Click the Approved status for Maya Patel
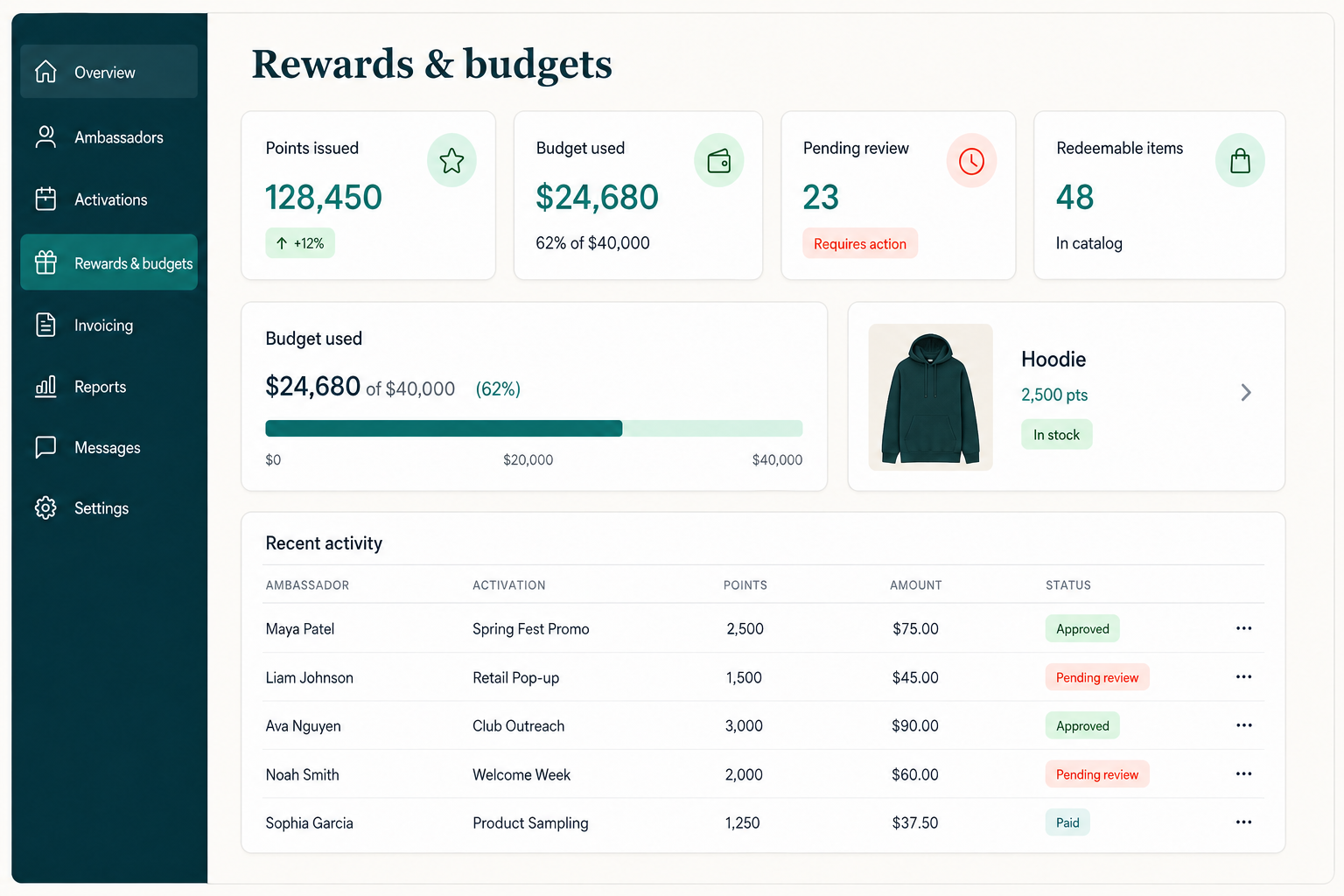 click(x=1082, y=628)
